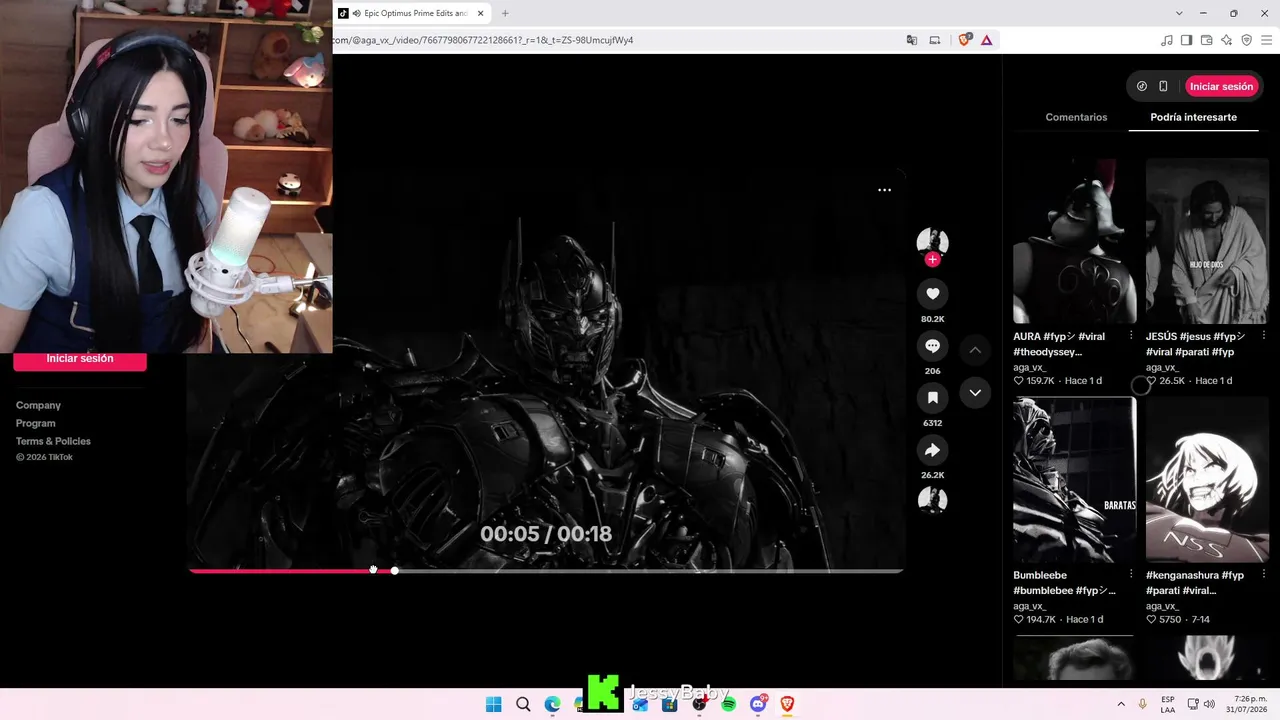1280x720 pixels.
Task: Click the browser address bar URL
Action: [x=483, y=40]
